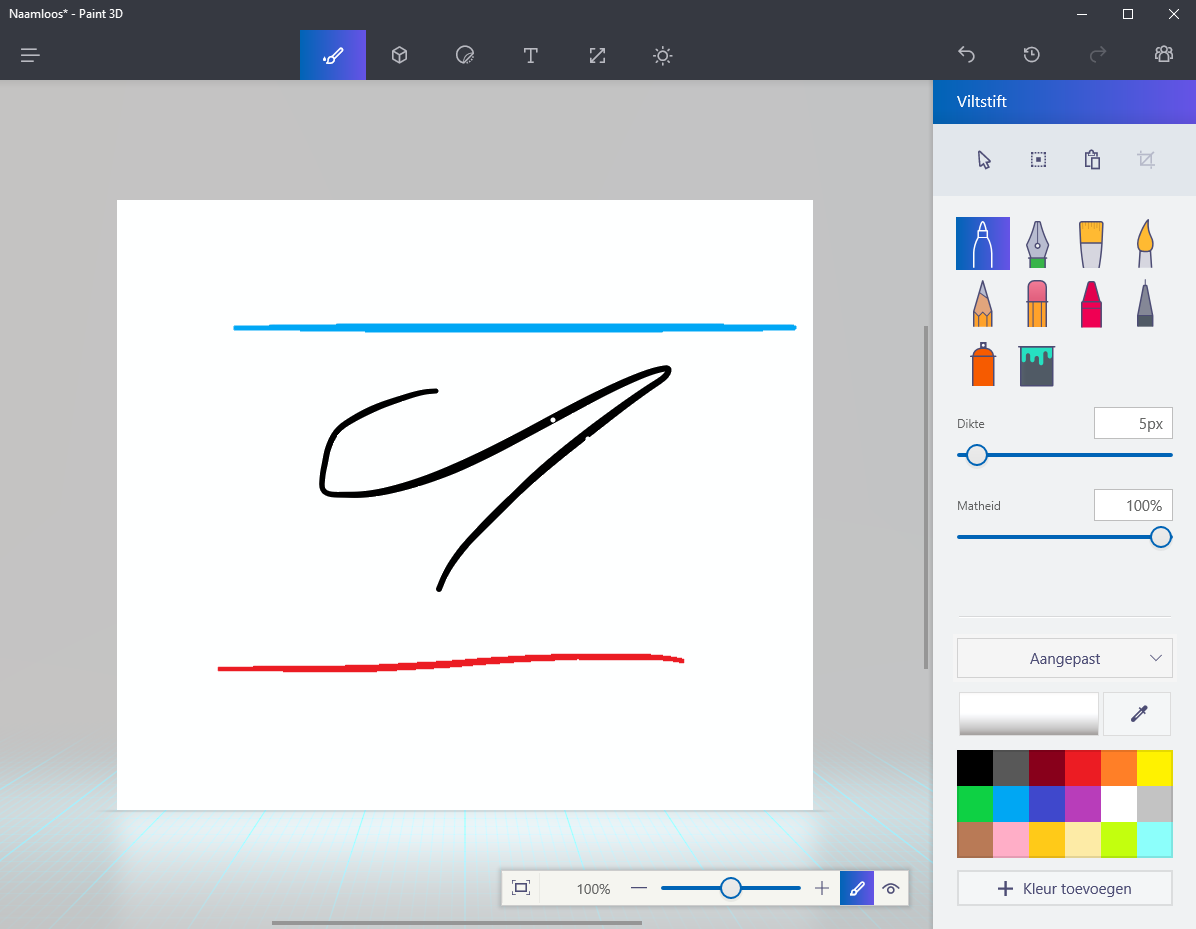Select the Spray can tool

click(983, 365)
